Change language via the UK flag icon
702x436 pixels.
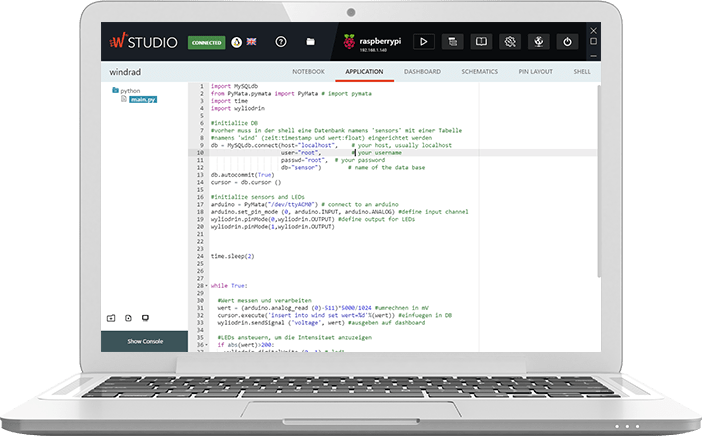[x=252, y=42]
